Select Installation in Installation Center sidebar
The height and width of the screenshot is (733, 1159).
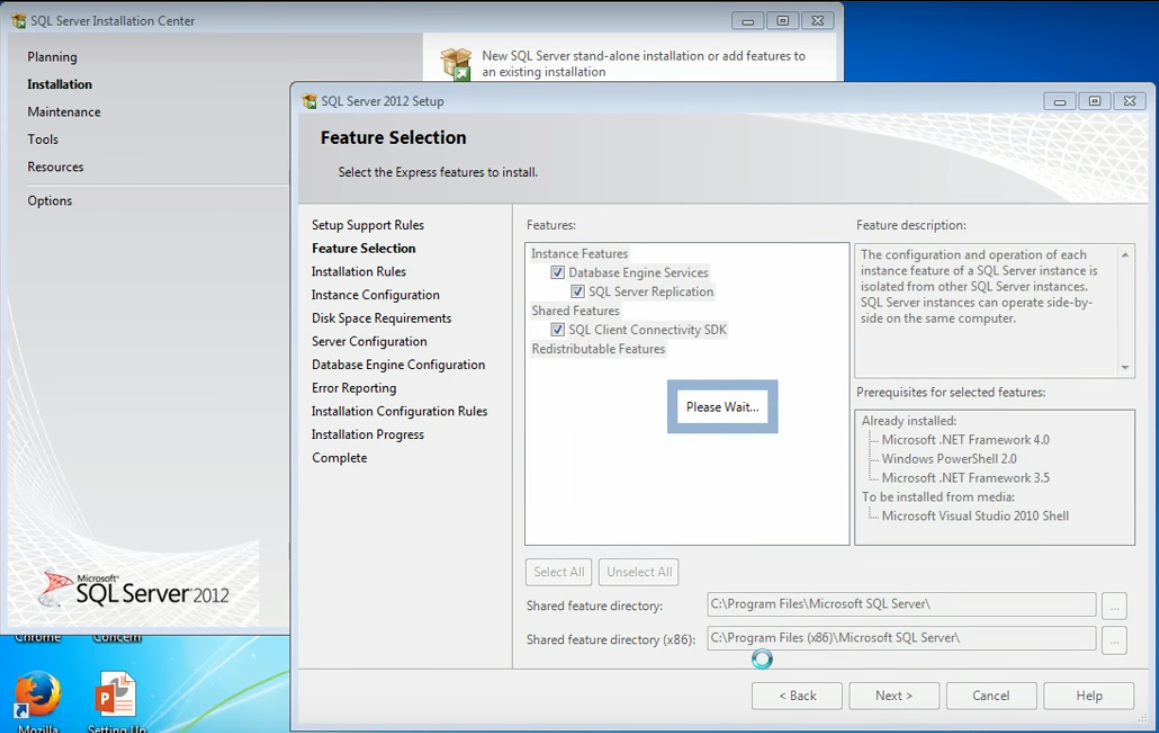click(x=60, y=84)
